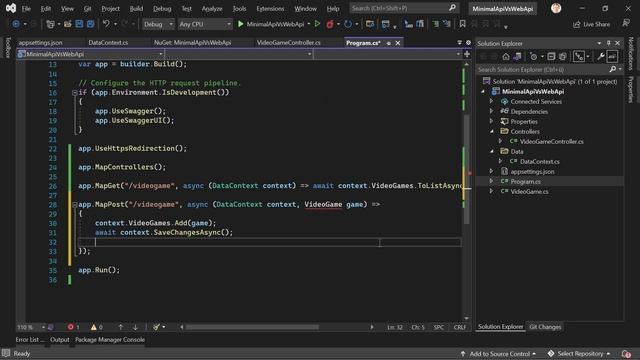
Task: Switch to the VideoGameController.cs tab
Action: coord(289,42)
